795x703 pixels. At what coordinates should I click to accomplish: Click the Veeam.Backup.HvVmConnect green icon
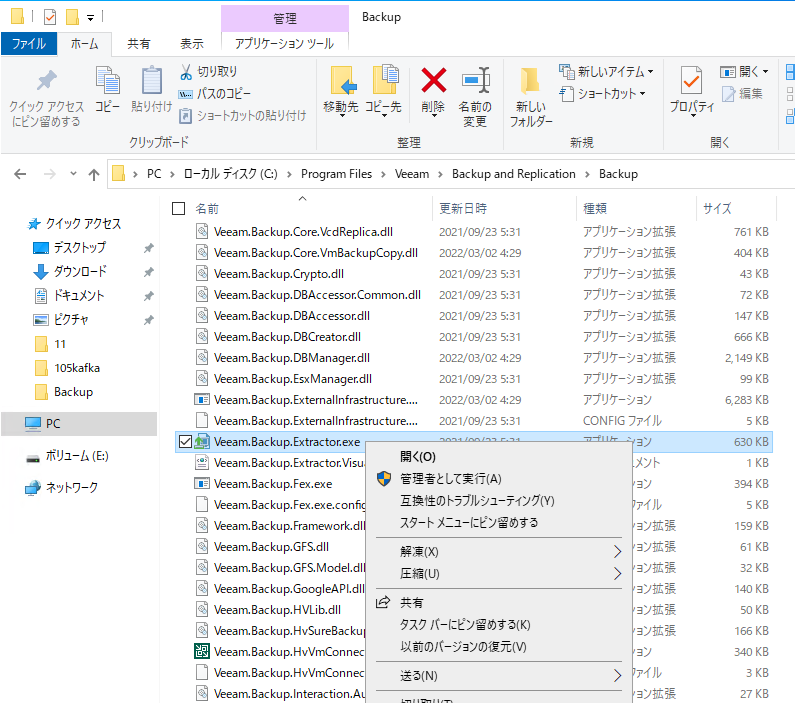click(x=202, y=651)
